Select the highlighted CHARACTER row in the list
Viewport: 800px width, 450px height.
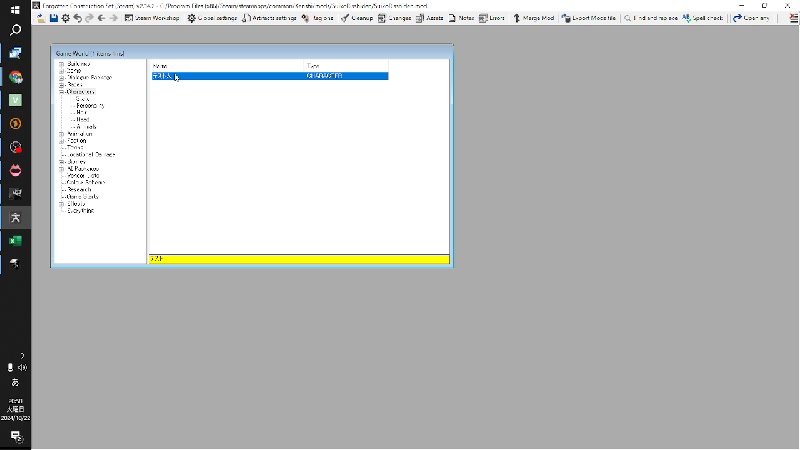[270, 76]
